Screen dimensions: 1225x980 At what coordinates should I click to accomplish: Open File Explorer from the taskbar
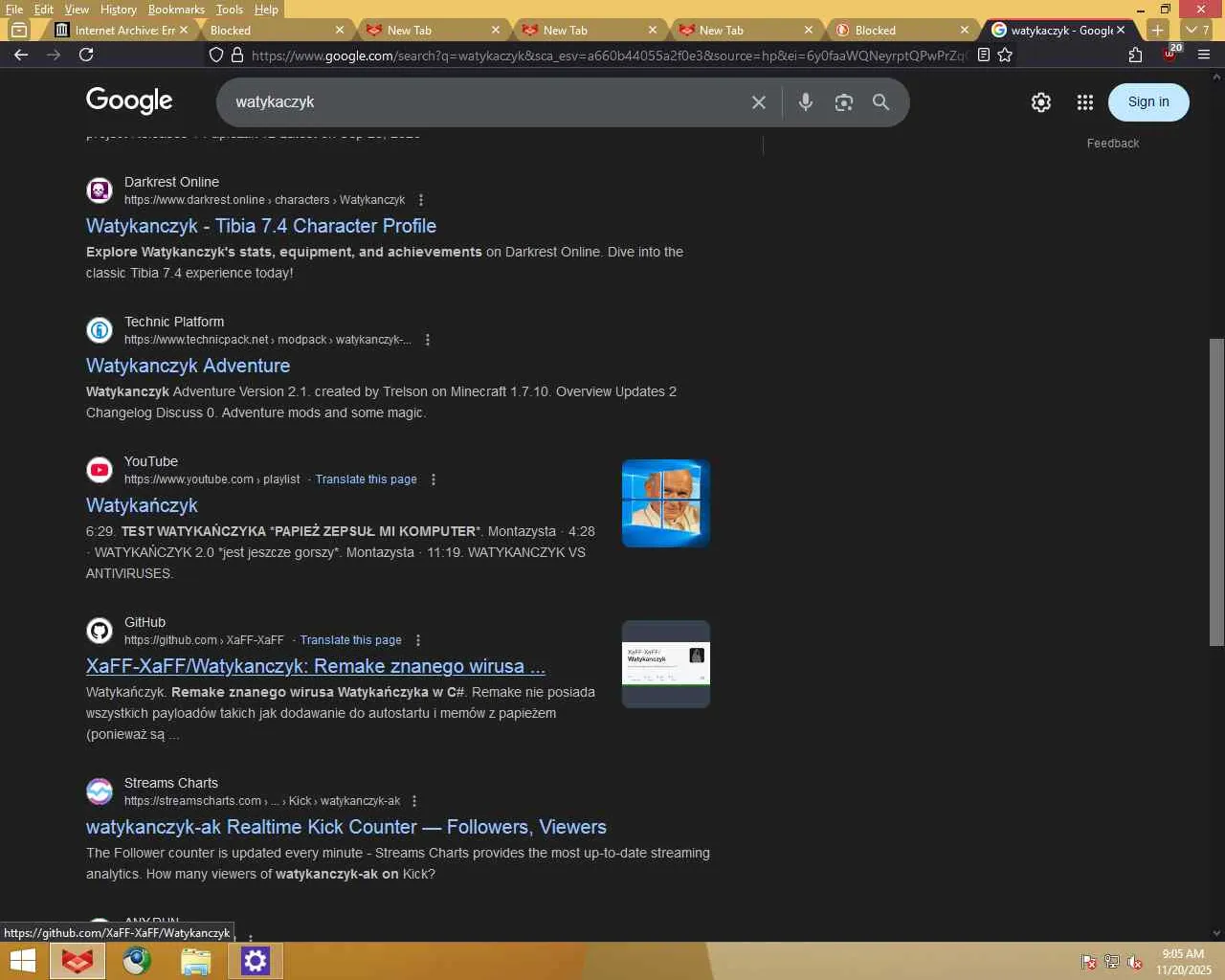[196, 961]
